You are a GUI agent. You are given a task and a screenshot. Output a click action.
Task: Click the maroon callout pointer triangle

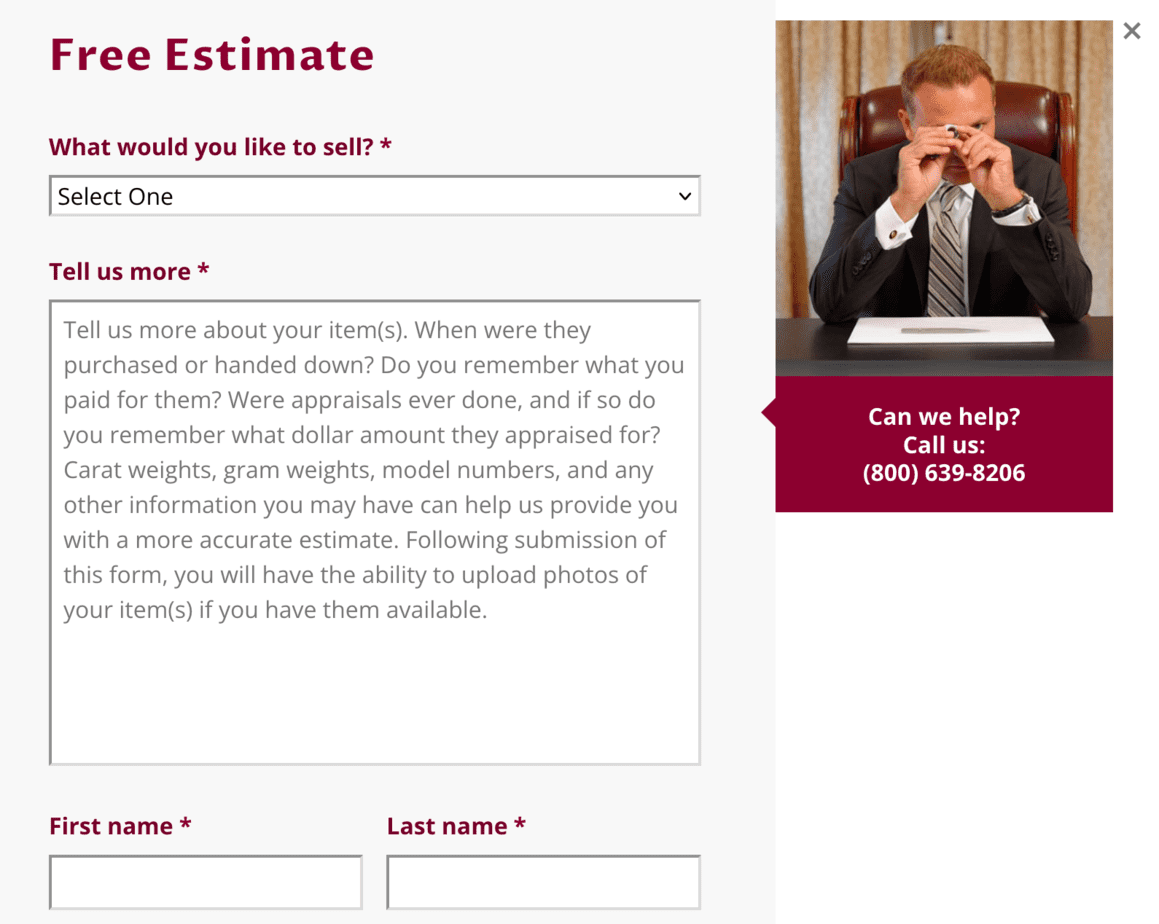click(769, 412)
